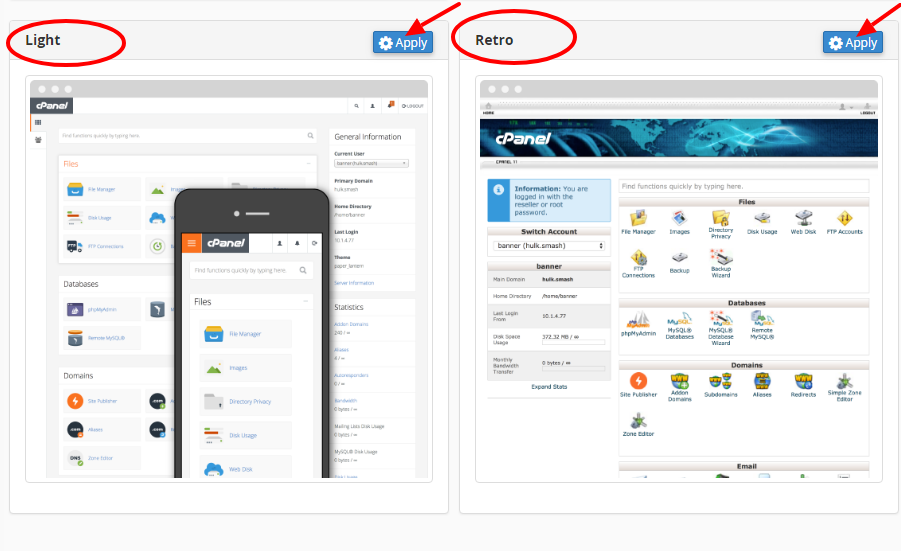
Task: Open Current User dropdown in Light preview
Action: 371,163
